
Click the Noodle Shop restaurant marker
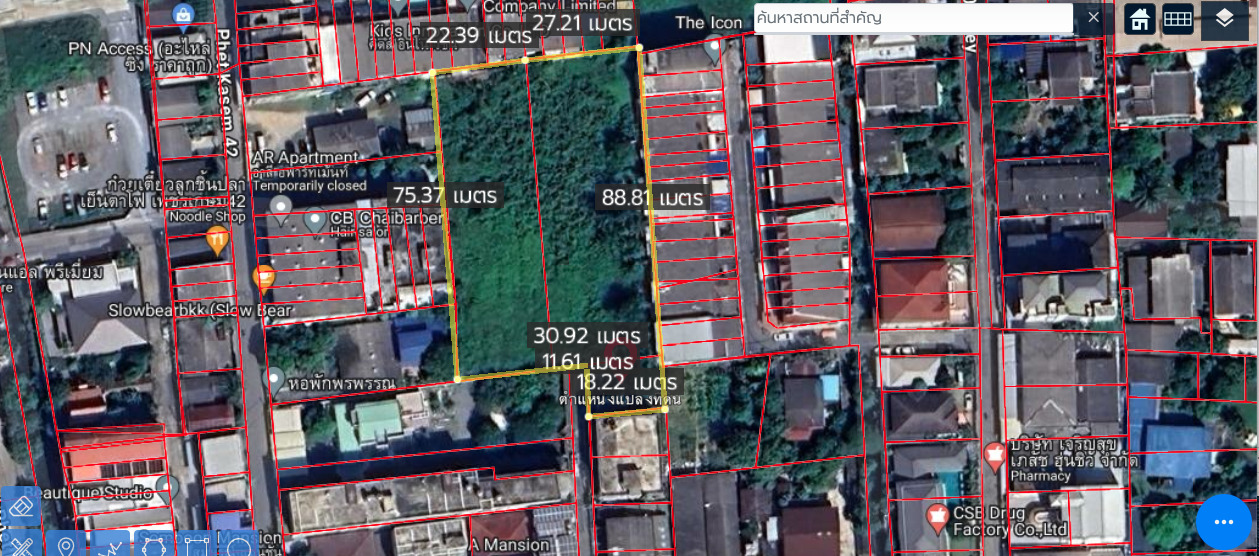pyautogui.click(x=217, y=240)
